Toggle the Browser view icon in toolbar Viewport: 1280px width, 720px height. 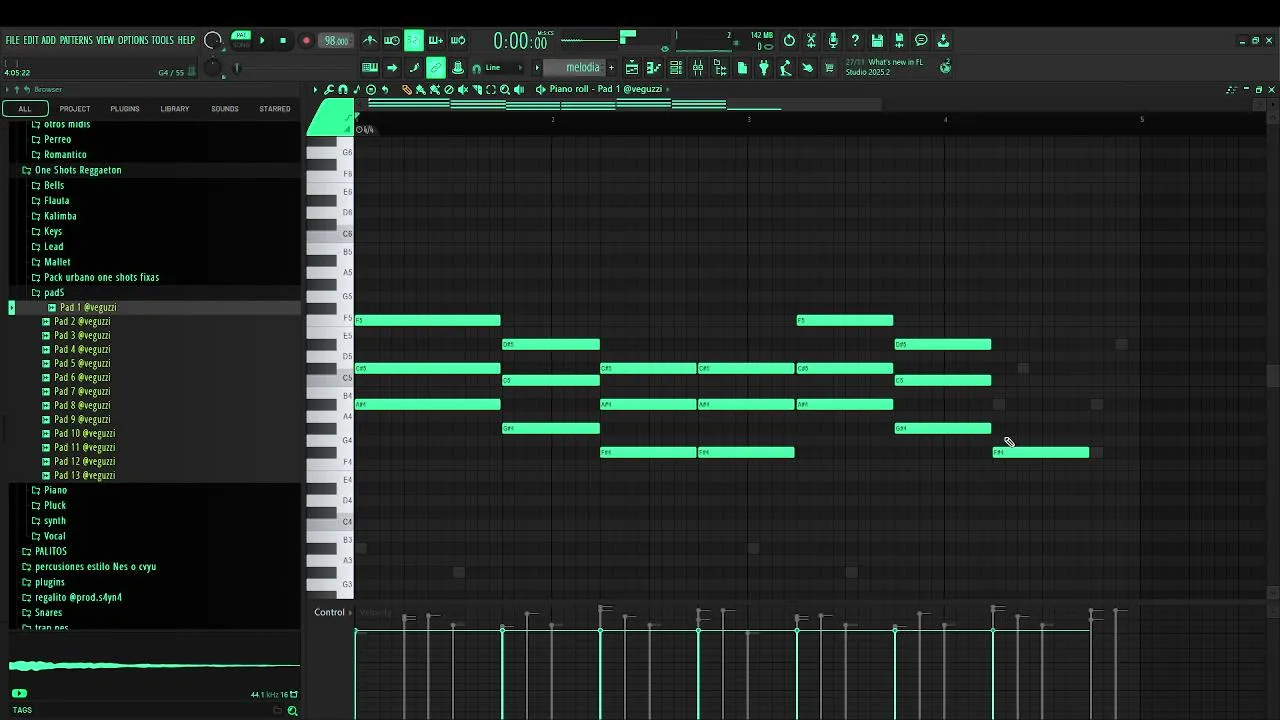pyautogui.click(x=720, y=68)
